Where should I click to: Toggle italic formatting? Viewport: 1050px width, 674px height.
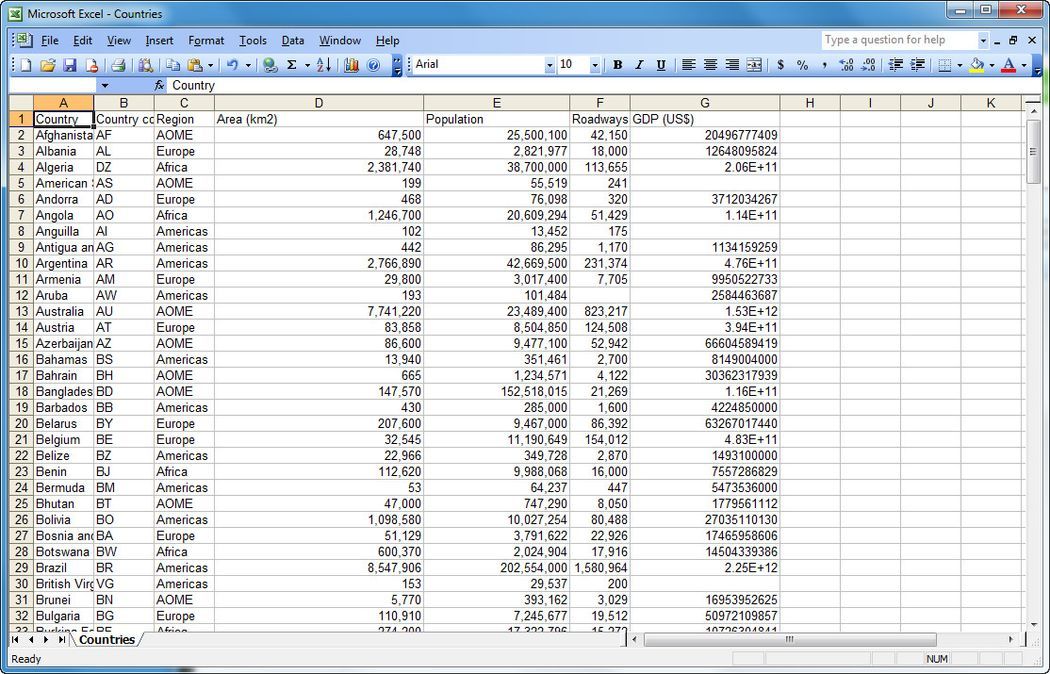(639, 64)
